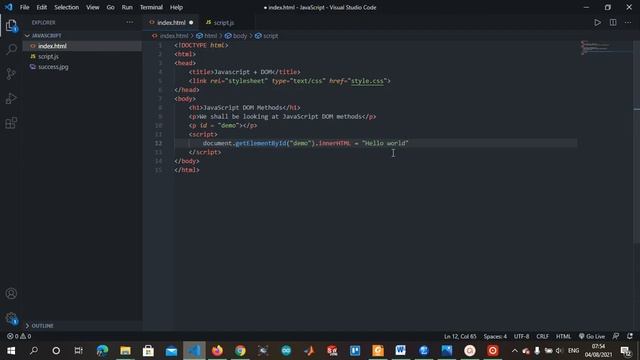Click the VS Code logo icon
Screen dimensions: 640x360
point(8,7)
